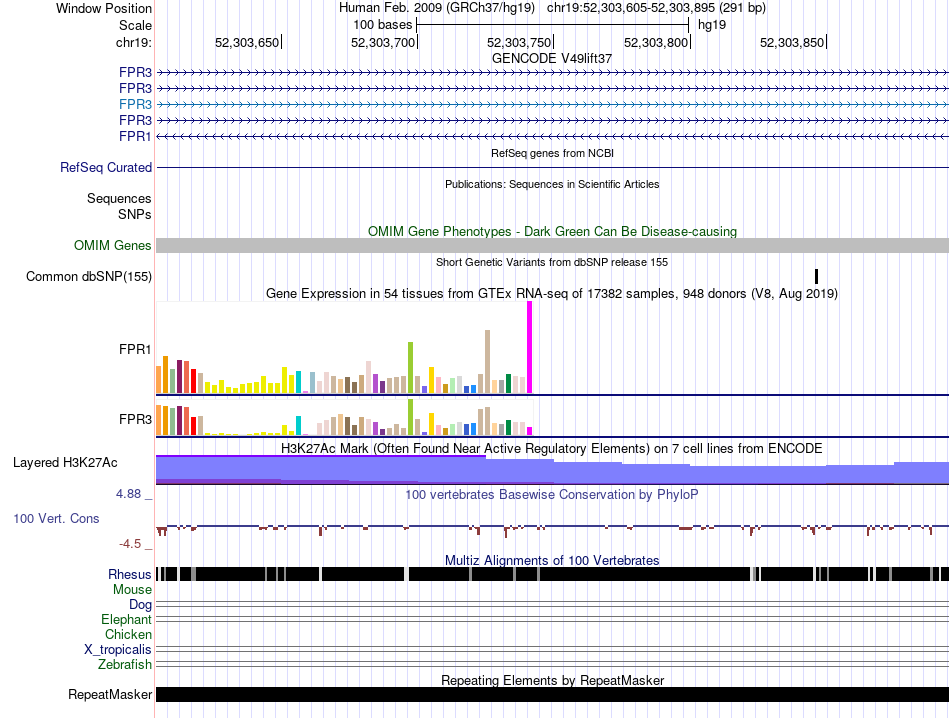This screenshot has height=718, width=950.
Task: Click the hg19 label next to the scale bar
Action: pos(712,25)
